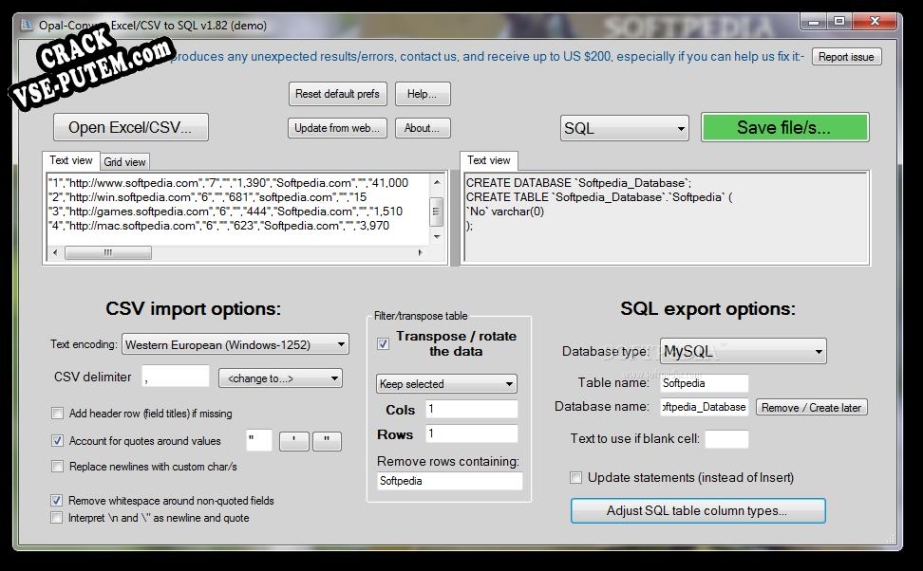Open the About... dialog
The height and width of the screenshot is (571, 923).
pos(422,128)
